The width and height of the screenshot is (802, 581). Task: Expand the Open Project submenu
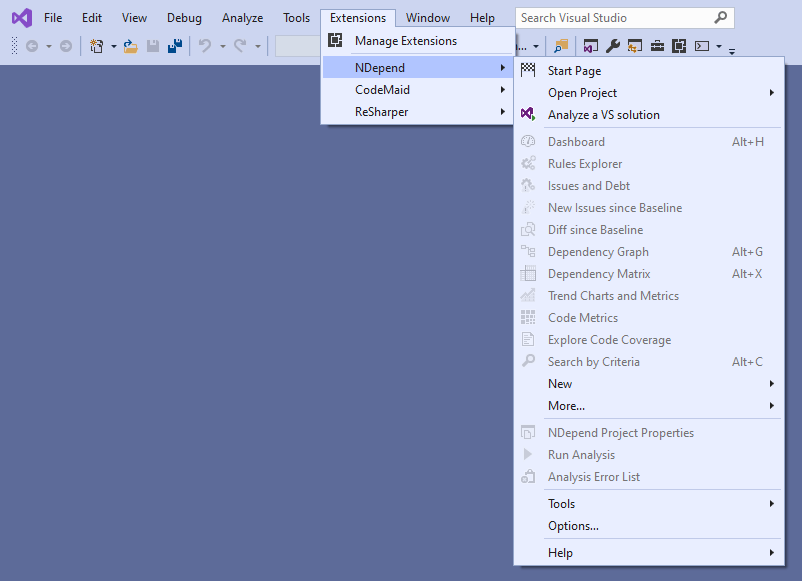[x=649, y=93]
